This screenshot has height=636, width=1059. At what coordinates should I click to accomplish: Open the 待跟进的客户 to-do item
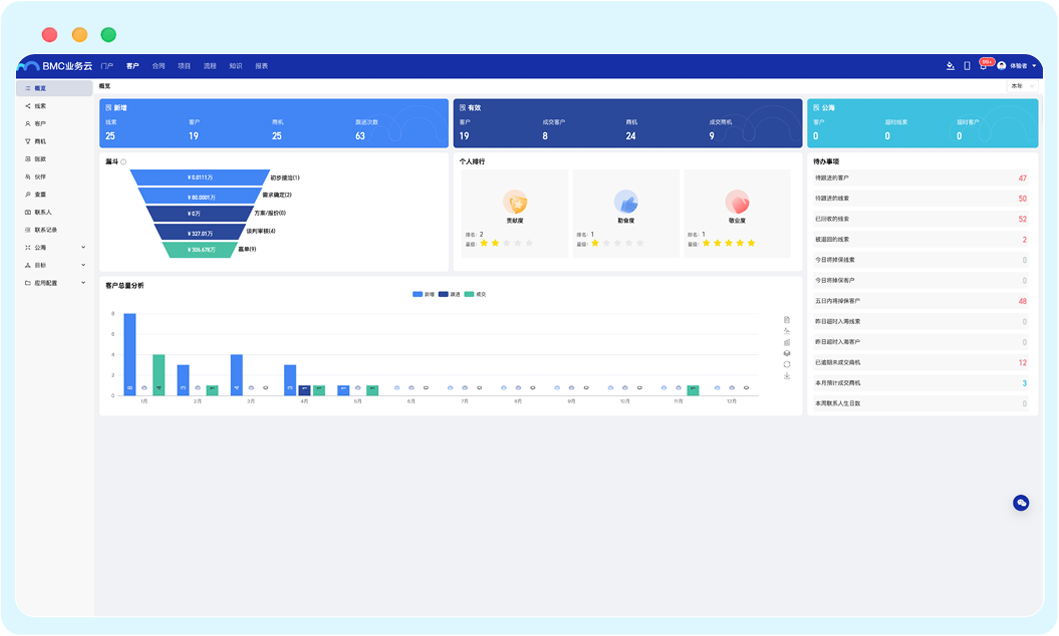920,178
